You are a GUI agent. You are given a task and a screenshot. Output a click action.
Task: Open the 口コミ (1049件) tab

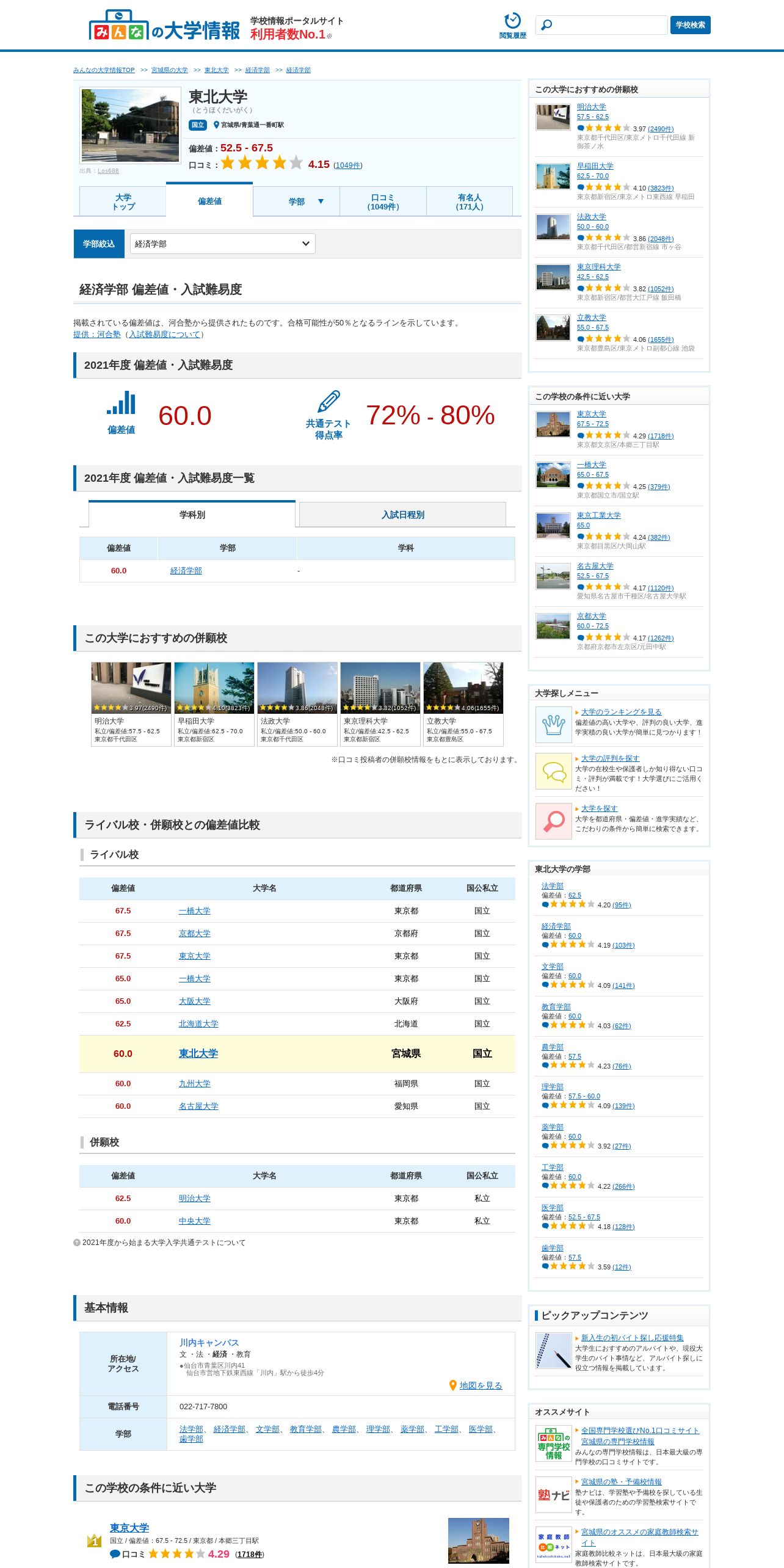(383, 202)
